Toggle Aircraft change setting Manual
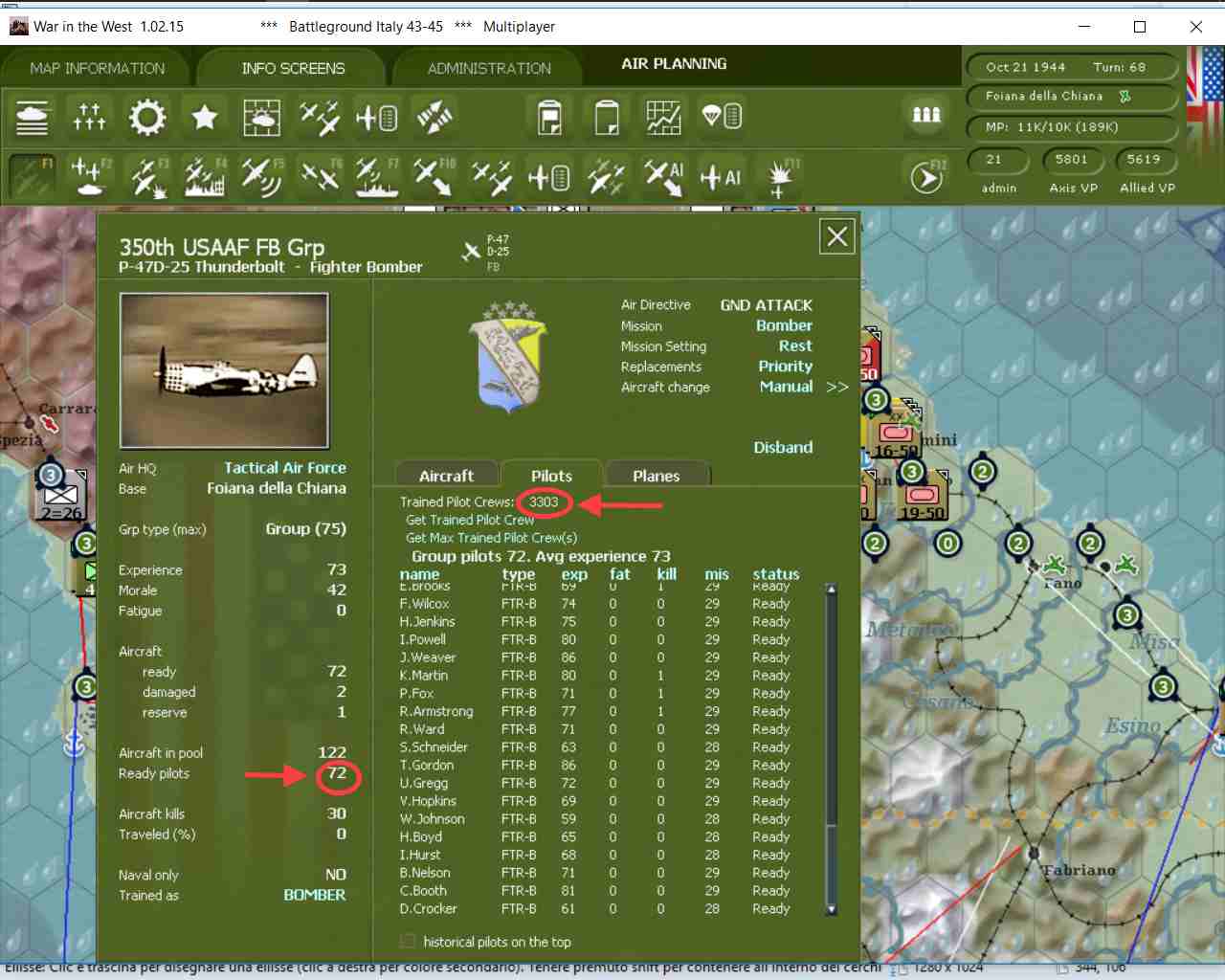The image size is (1225, 980). coord(786,387)
